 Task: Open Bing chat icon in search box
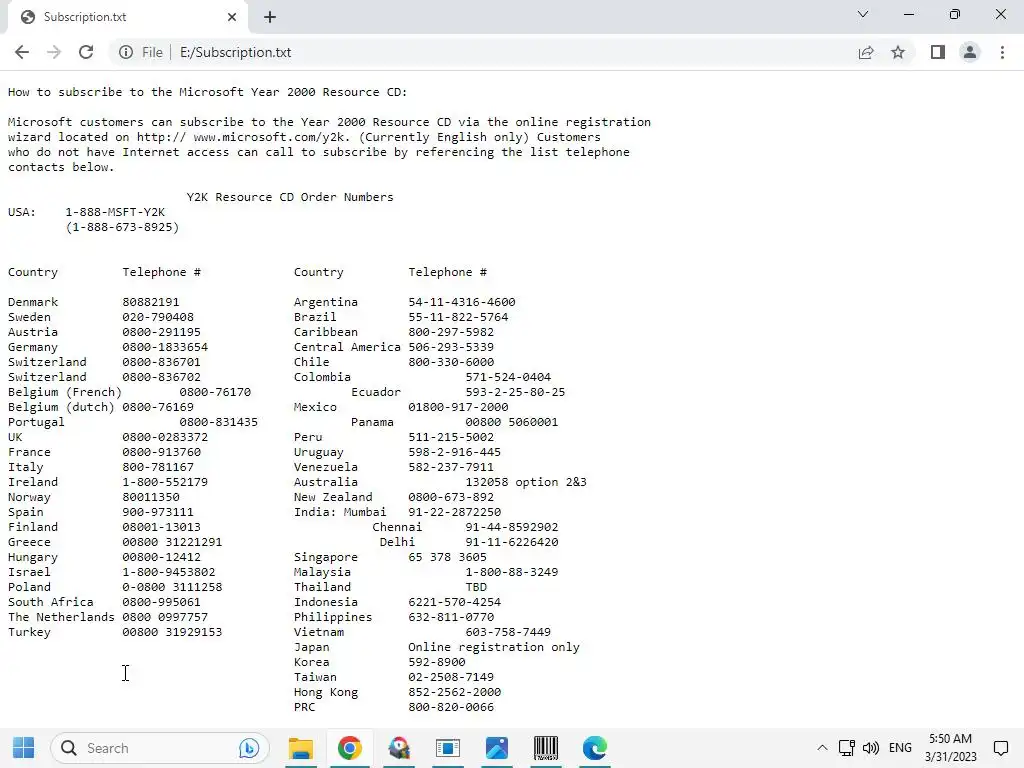point(249,748)
